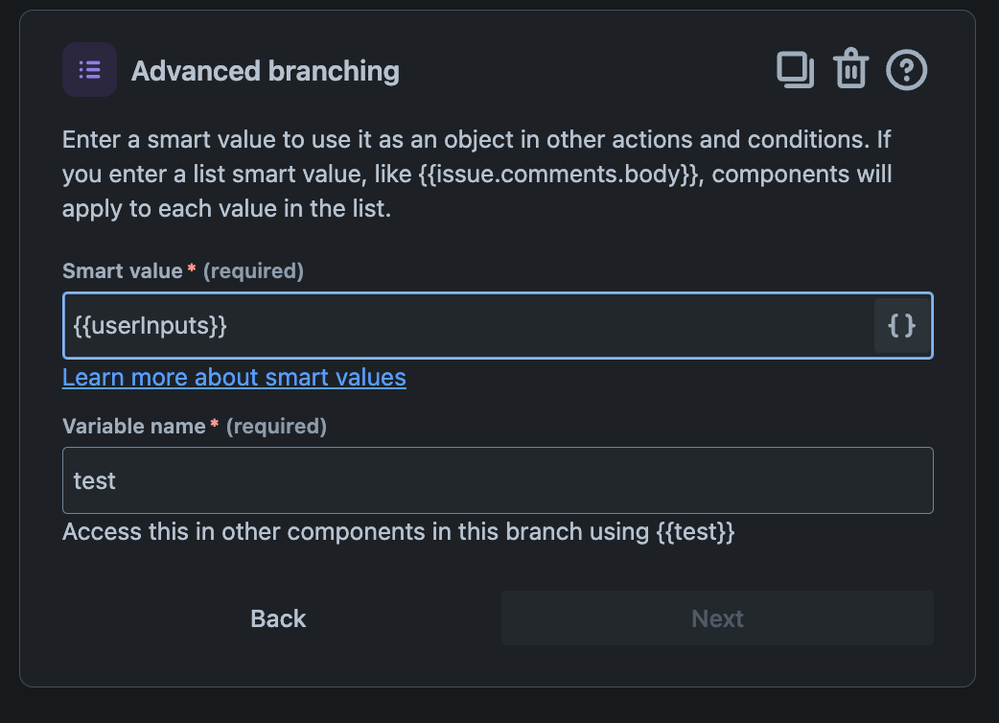Focus the Smart value field containing {{userInputs}}

460,325
